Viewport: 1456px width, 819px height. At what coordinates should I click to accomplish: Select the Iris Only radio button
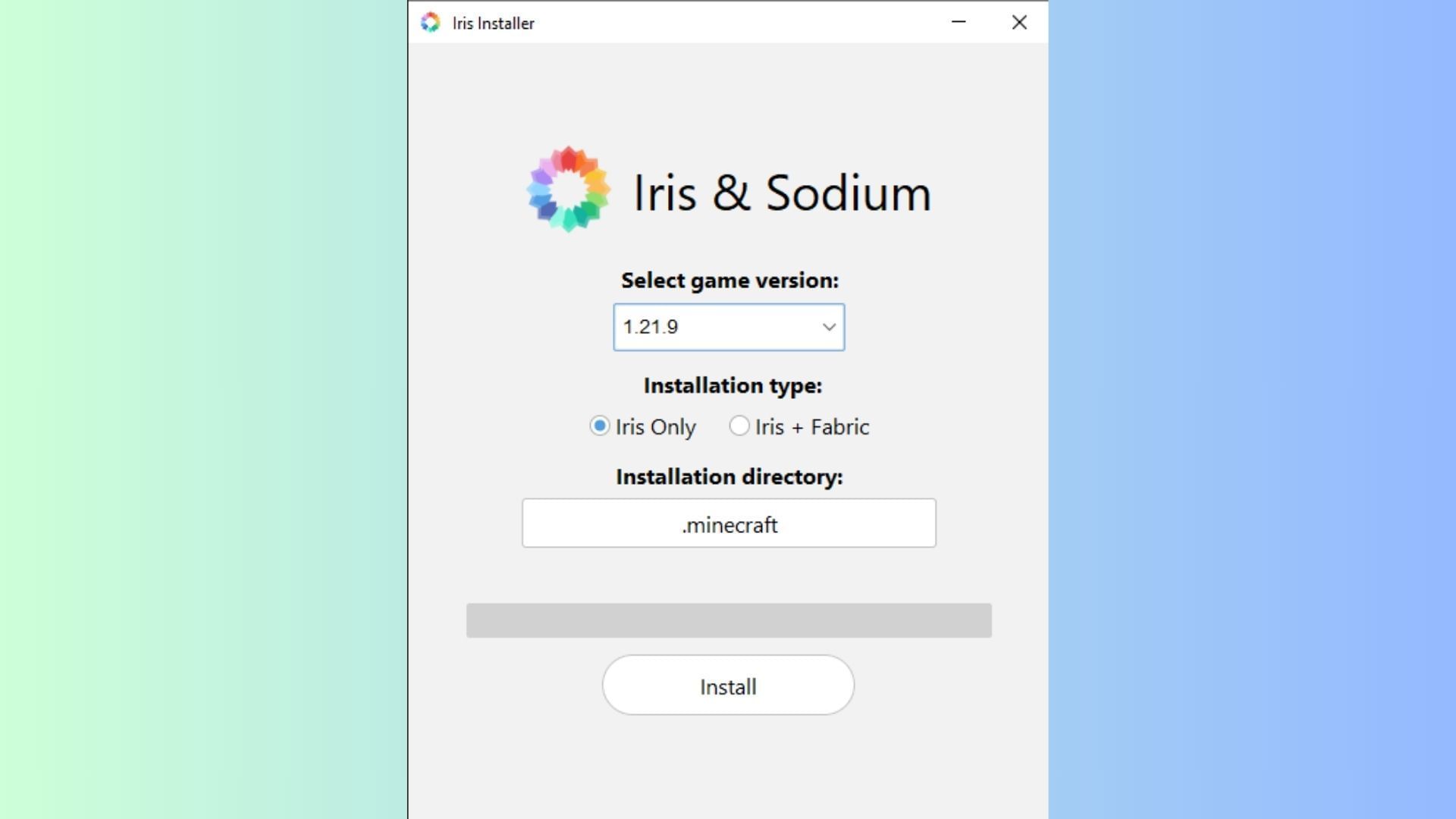coord(599,426)
